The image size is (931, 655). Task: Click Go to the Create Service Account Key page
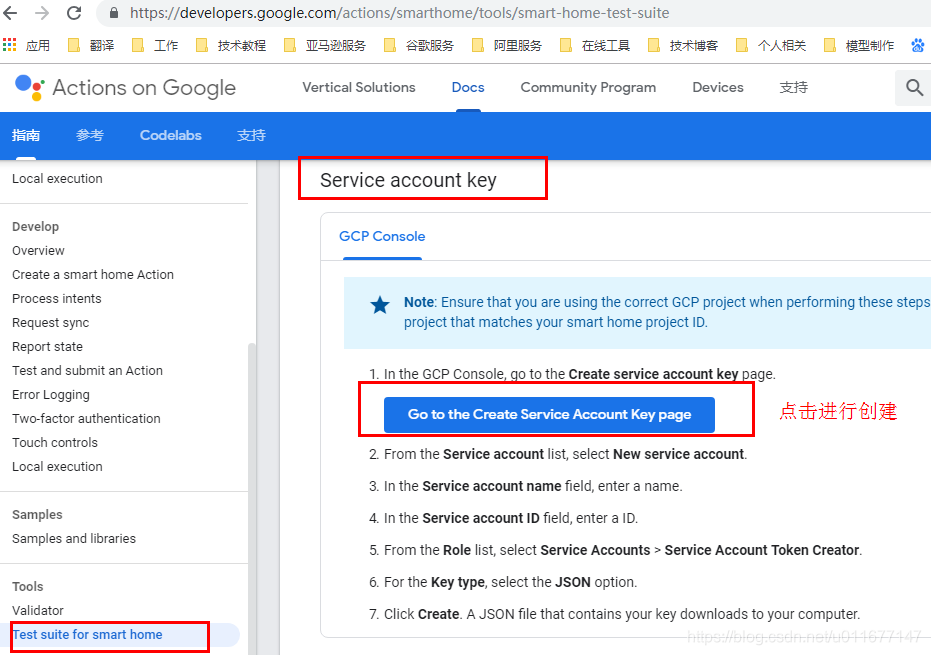(549, 414)
